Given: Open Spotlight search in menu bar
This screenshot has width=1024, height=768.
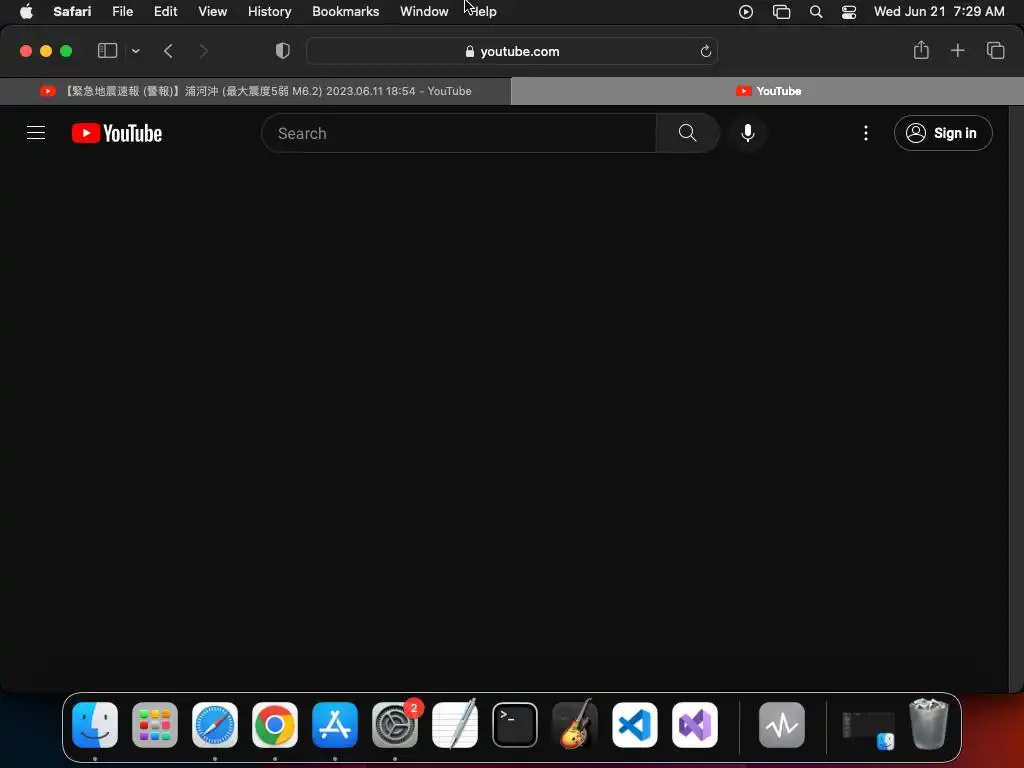Looking at the screenshot, I should (816, 12).
